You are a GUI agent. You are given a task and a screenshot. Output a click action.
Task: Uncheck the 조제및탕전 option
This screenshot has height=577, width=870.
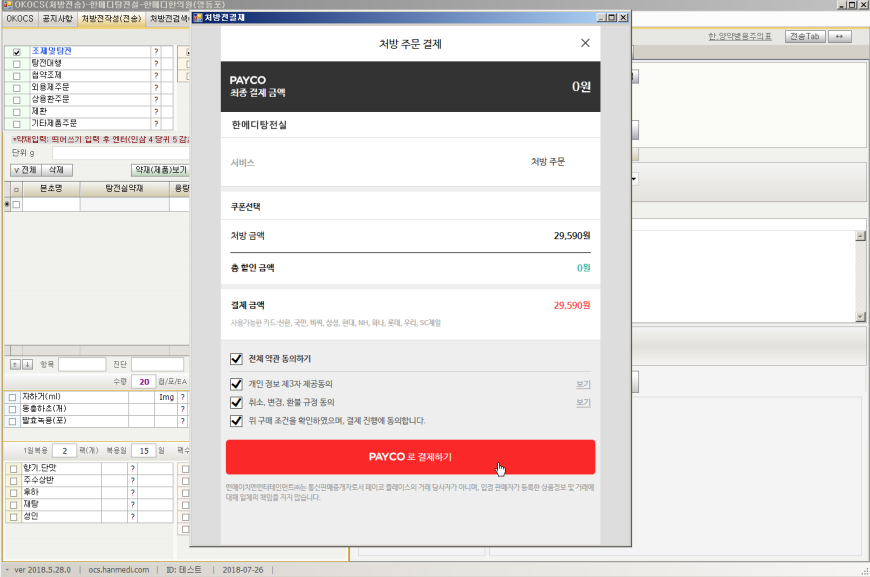pyautogui.click(x=17, y=52)
